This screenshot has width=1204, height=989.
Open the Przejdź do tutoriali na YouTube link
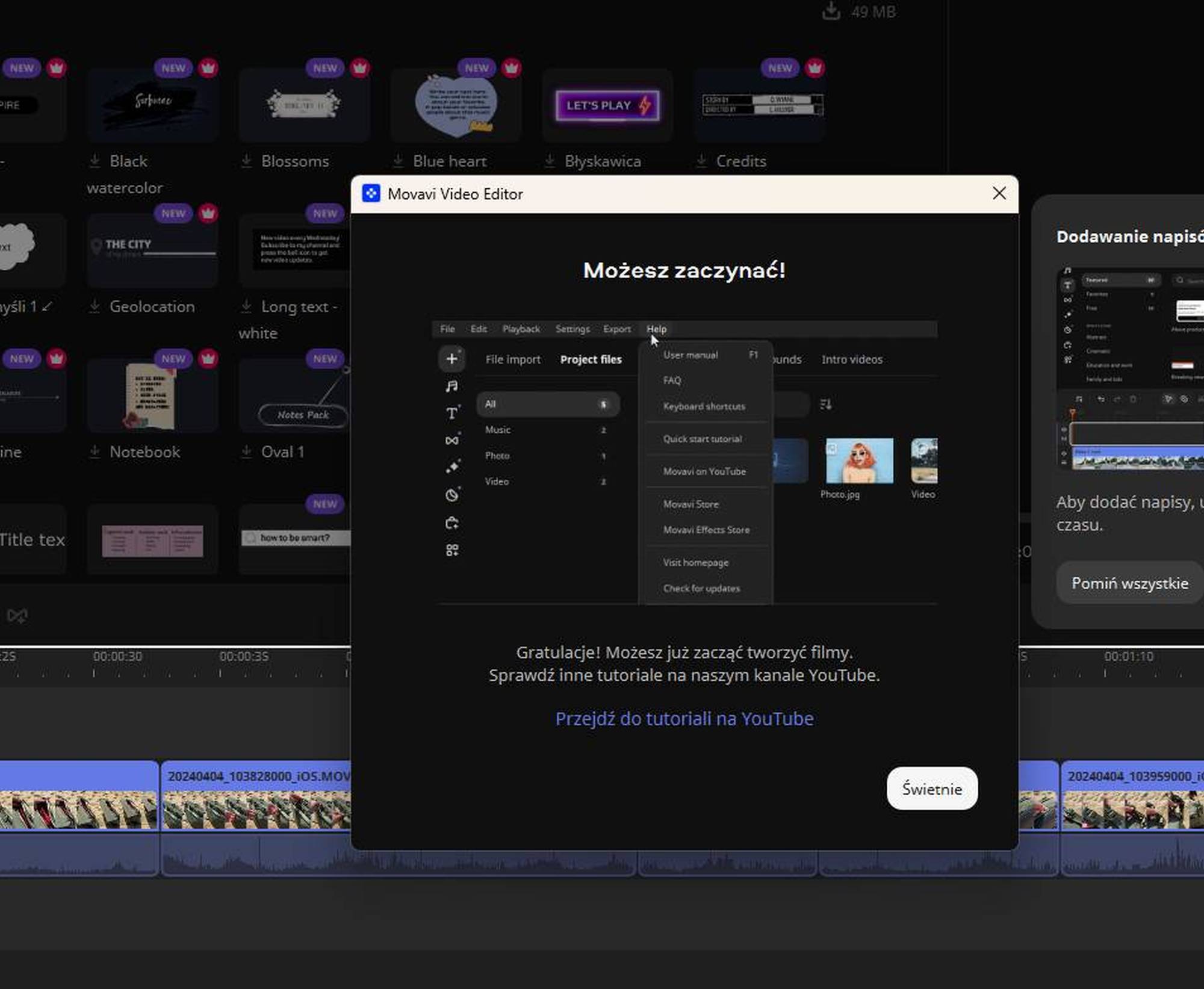684,719
